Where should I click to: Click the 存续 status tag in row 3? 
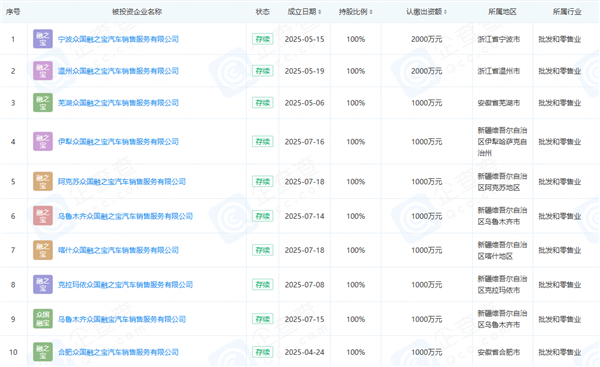[262, 103]
